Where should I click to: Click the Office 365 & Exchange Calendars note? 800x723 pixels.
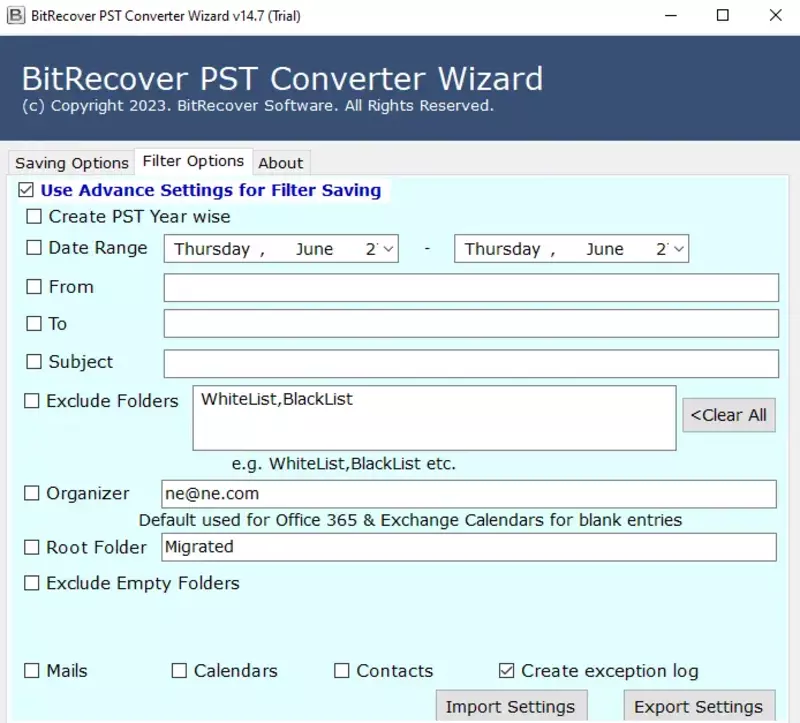[410, 520]
